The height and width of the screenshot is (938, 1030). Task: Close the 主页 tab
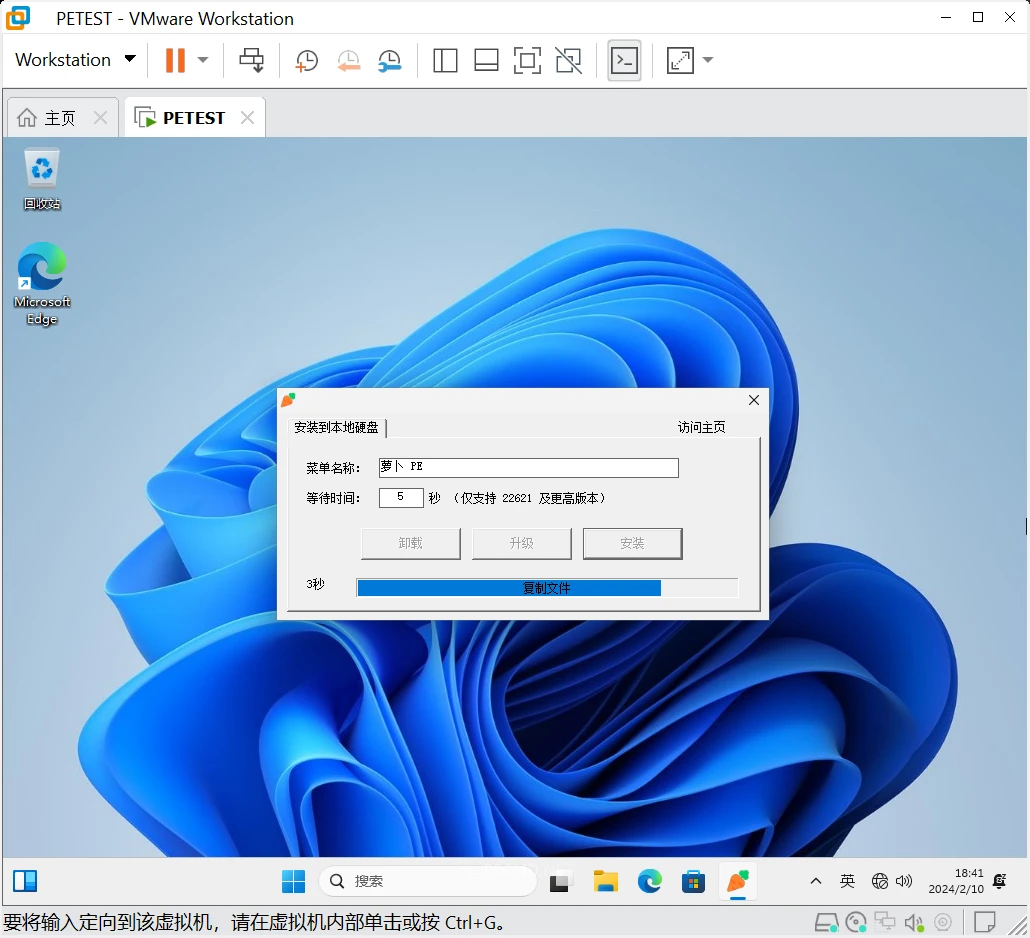coord(101,118)
